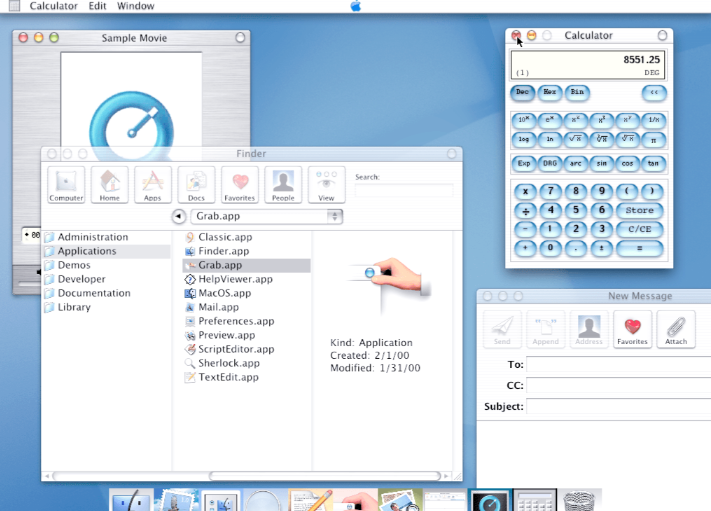711x511 pixels.
Task: Click the calculator 7 key
Action: click(550, 191)
